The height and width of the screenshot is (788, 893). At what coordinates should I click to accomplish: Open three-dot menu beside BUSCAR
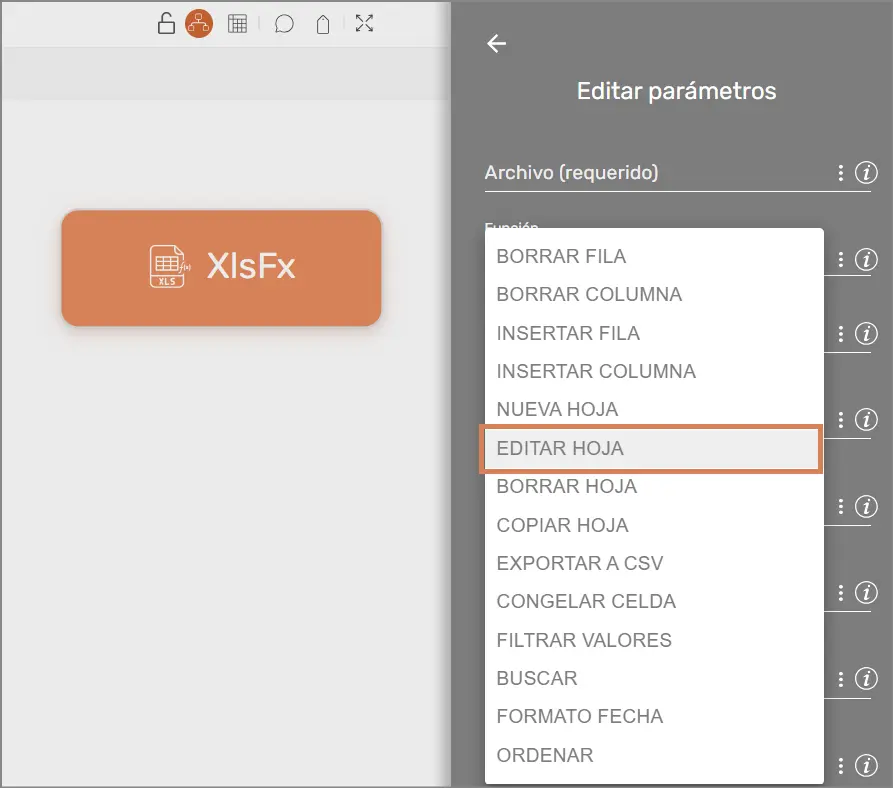(x=841, y=679)
